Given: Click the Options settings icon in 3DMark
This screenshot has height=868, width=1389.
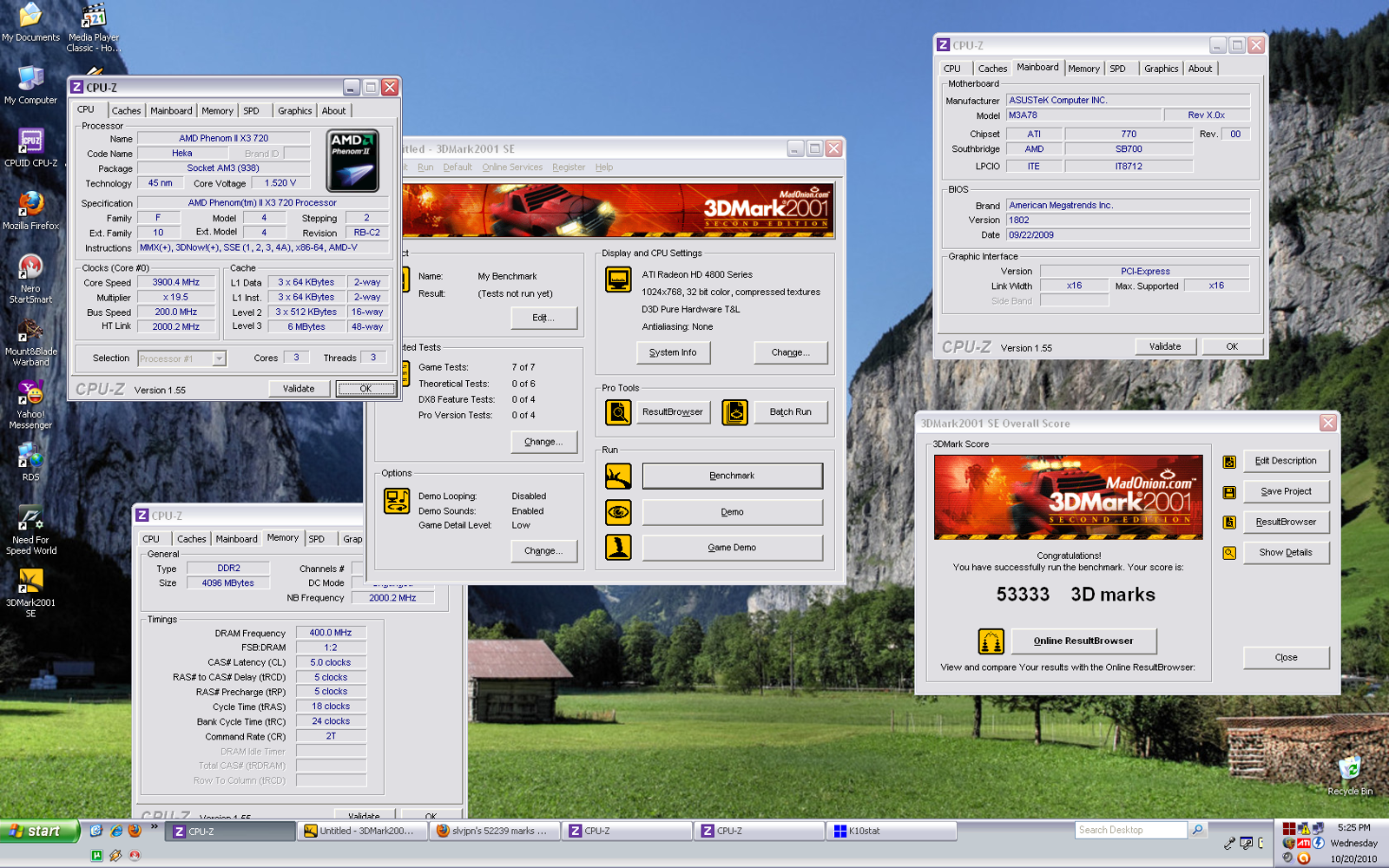Looking at the screenshot, I should pos(397,501).
